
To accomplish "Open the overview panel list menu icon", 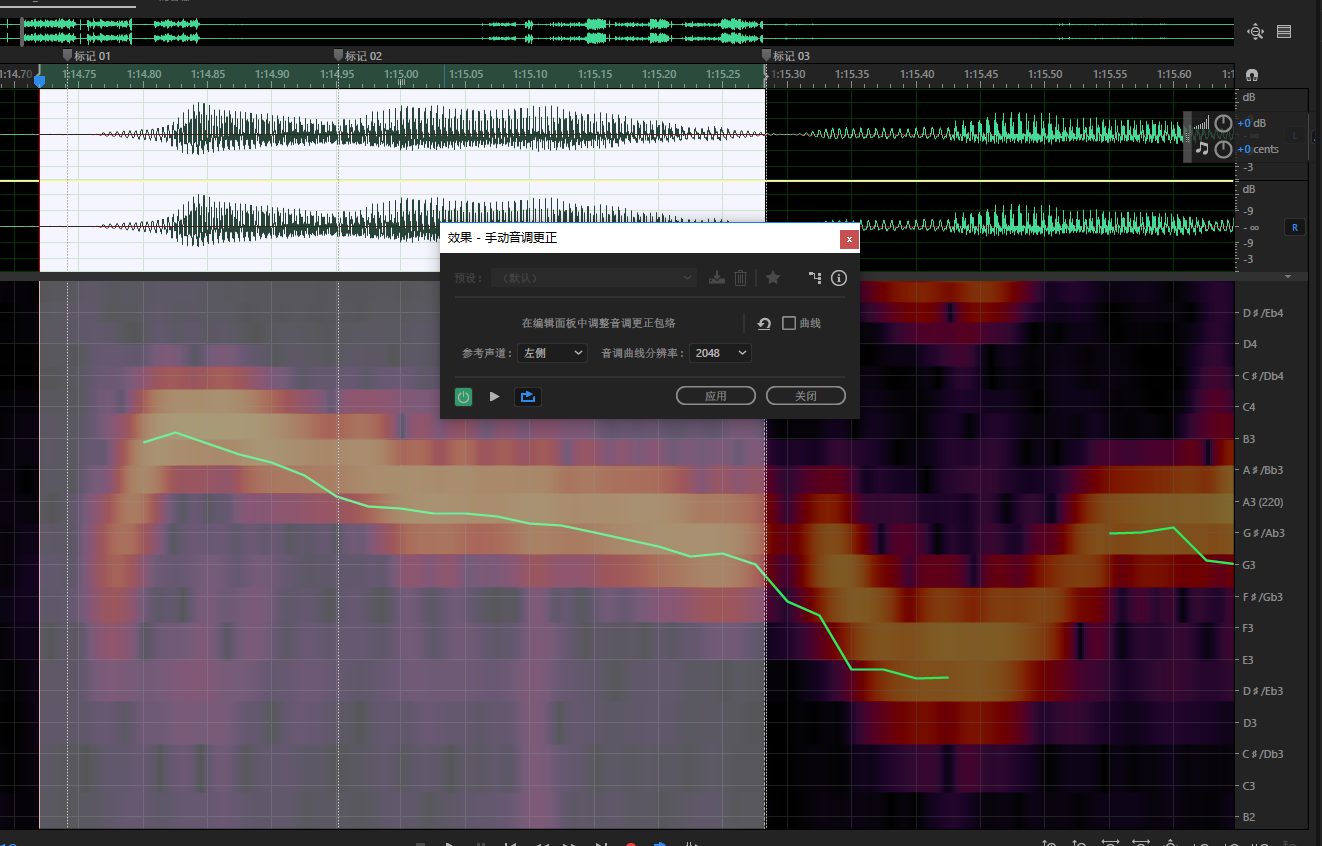I will (x=1284, y=32).
